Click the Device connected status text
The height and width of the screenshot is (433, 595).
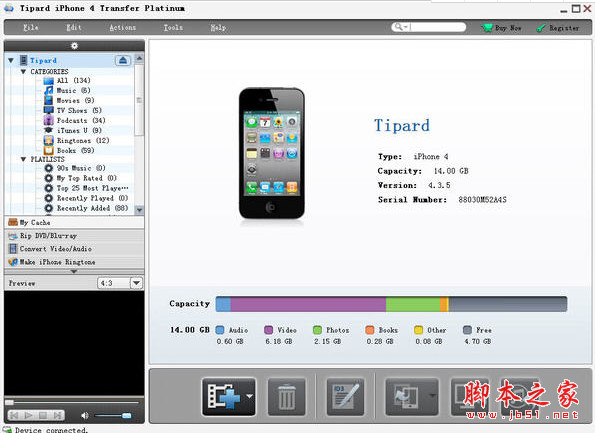tap(51, 430)
